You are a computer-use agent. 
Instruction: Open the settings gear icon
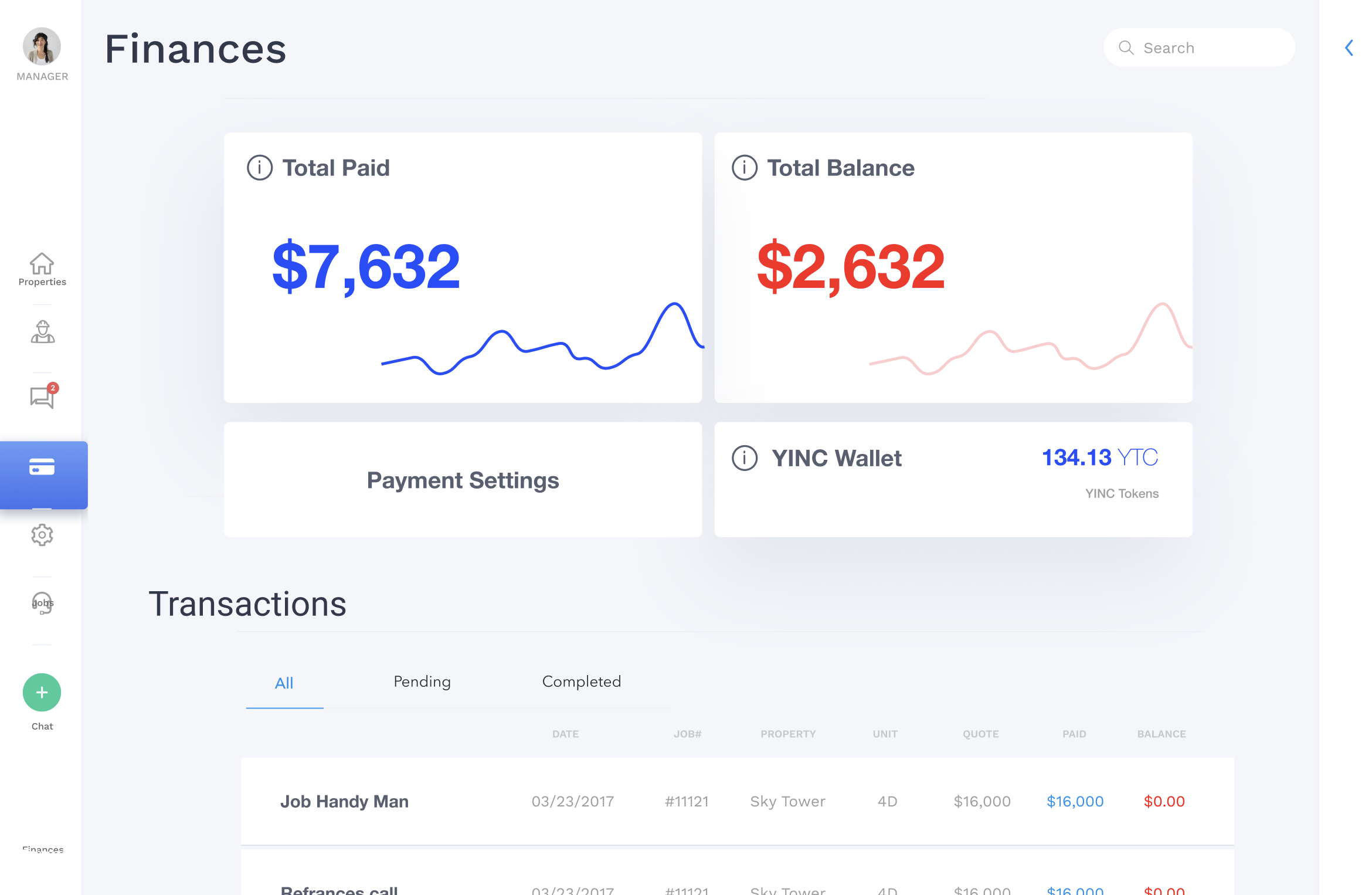(42, 535)
